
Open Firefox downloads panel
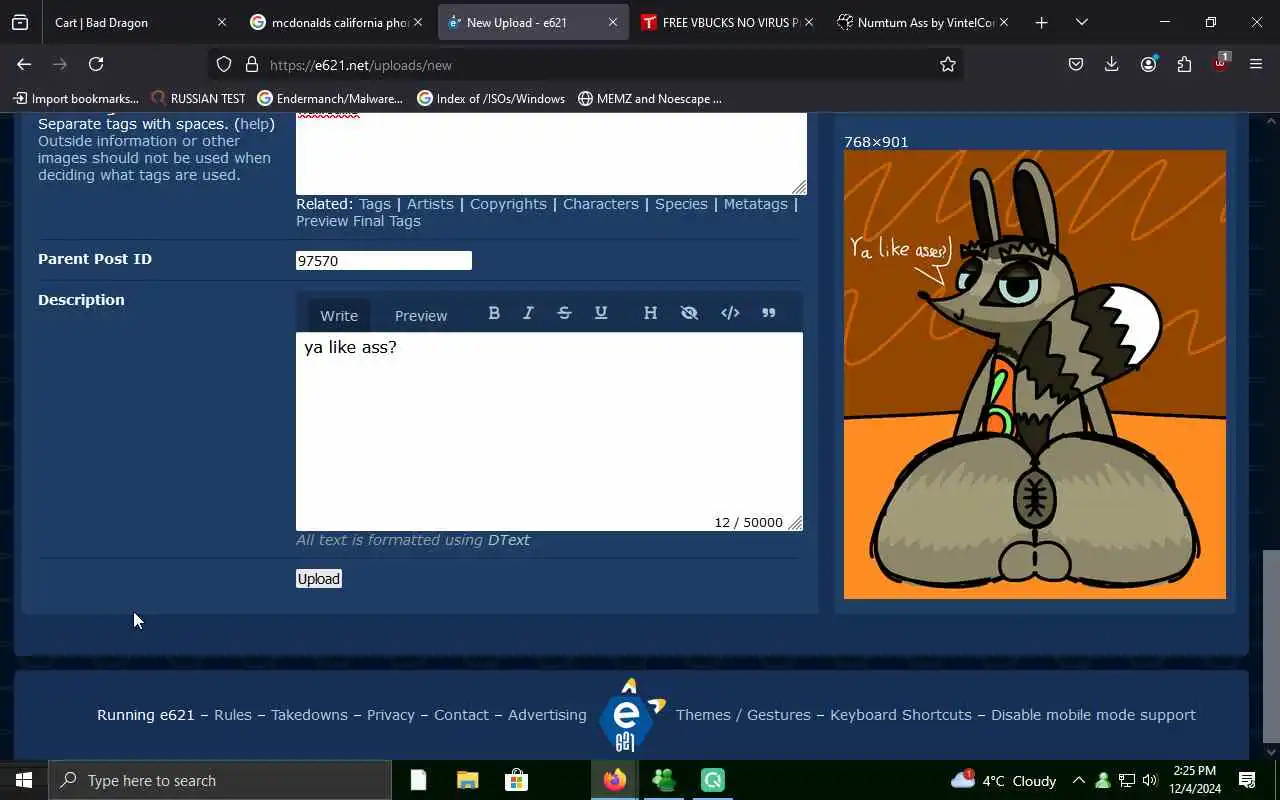[1111, 64]
